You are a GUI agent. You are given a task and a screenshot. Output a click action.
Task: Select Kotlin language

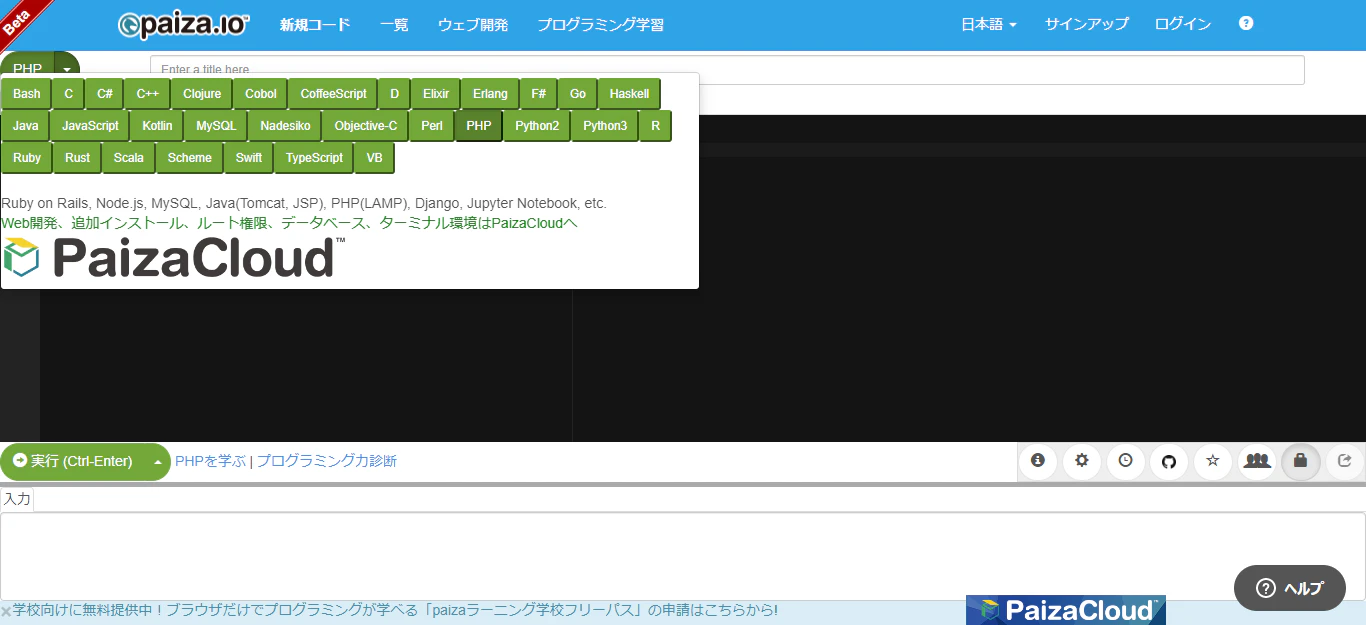pos(157,126)
